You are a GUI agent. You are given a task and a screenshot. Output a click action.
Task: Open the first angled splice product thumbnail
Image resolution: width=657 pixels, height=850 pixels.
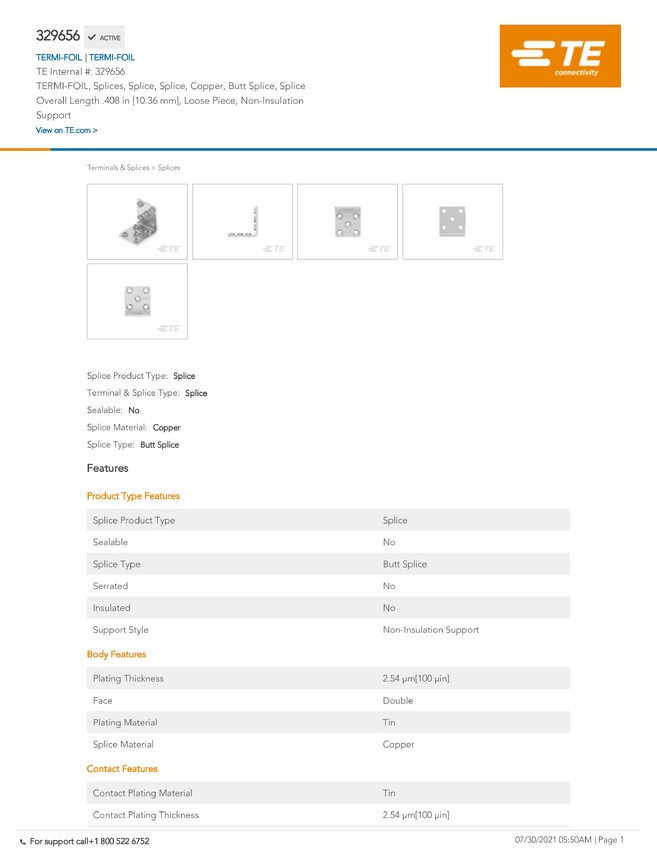click(137, 221)
